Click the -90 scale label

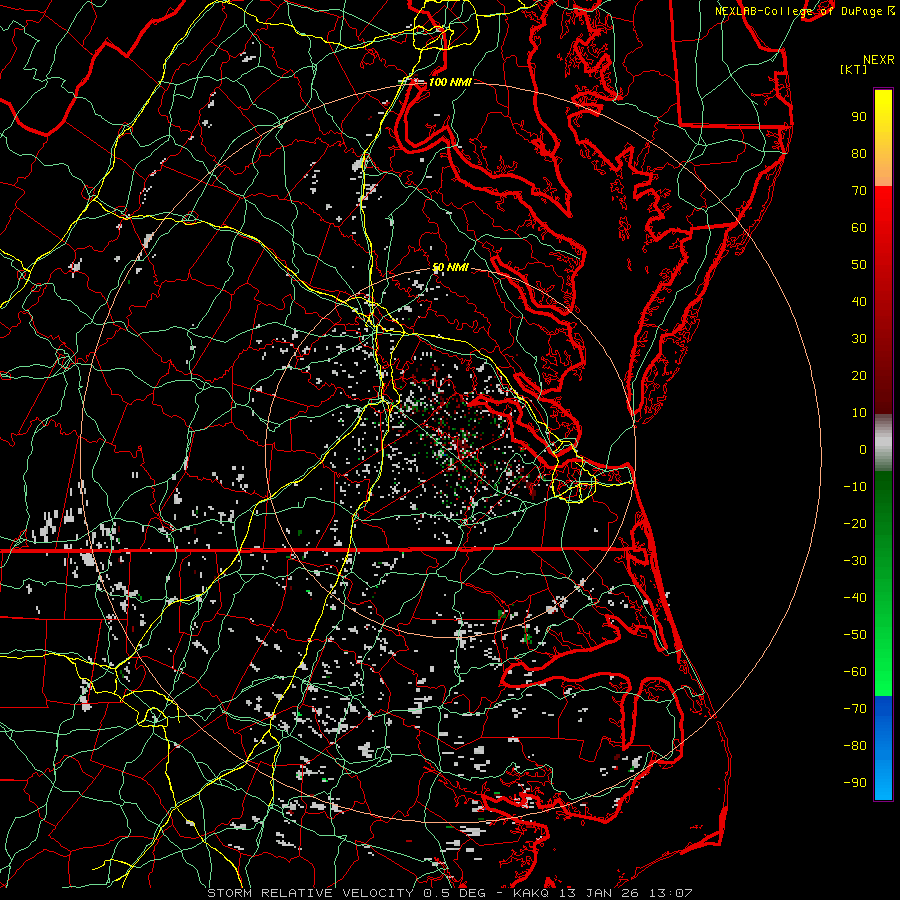pos(855,783)
